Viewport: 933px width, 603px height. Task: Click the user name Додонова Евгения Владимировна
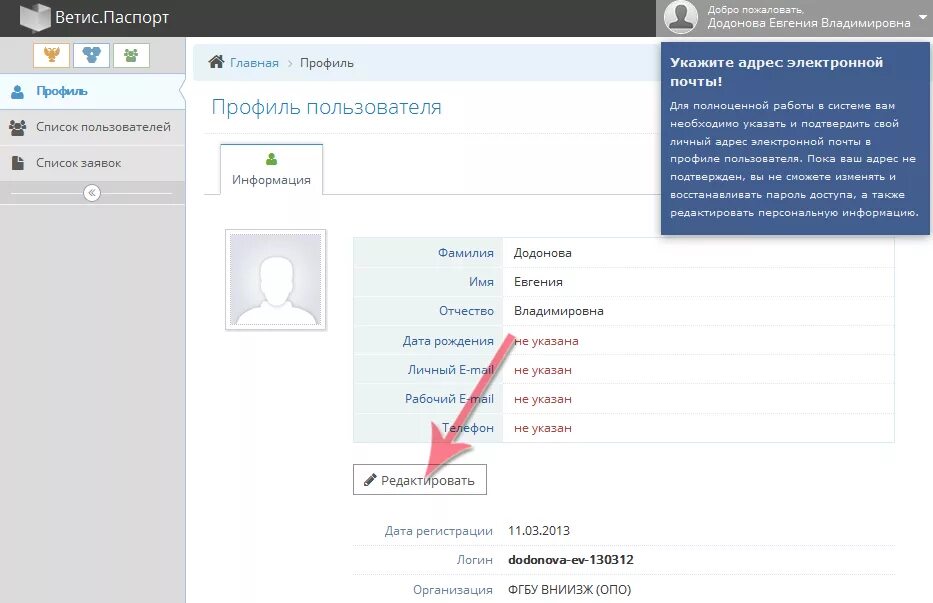coord(809,23)
